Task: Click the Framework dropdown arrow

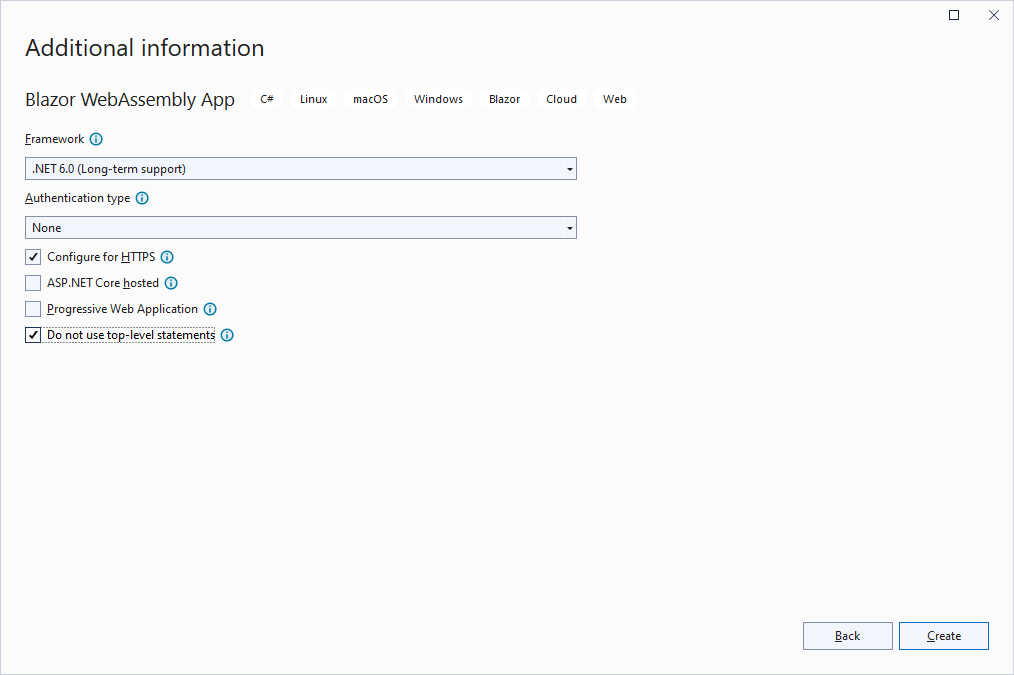Action: 569,168
